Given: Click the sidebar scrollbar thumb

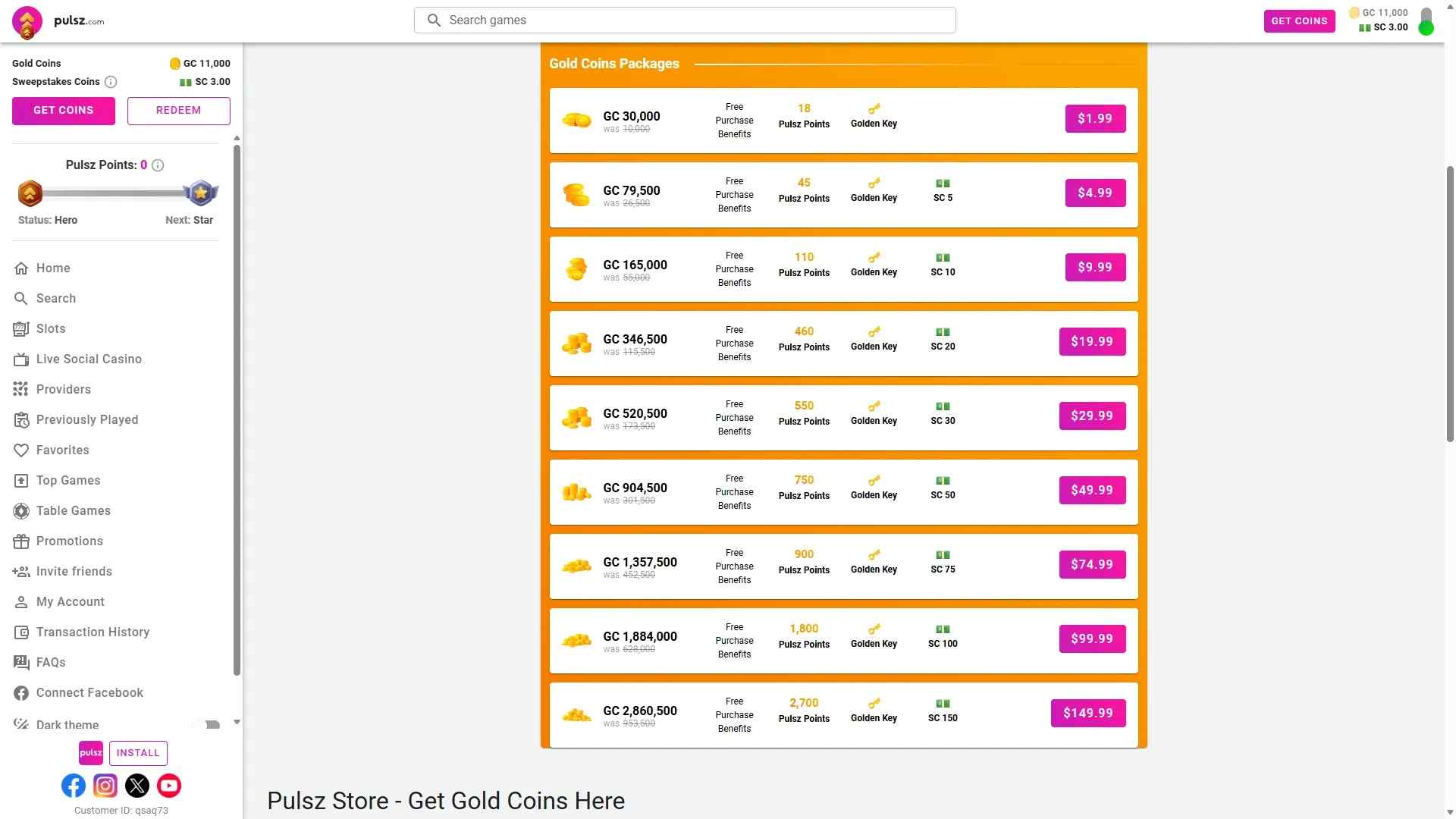Looking at the screenshot, I should pos(237,409).
